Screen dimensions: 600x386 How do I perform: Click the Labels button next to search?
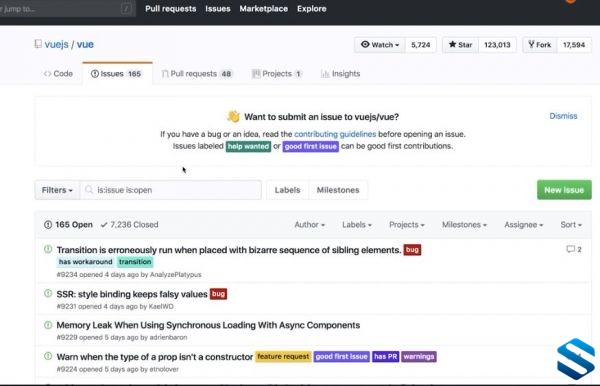click(287, 190)
